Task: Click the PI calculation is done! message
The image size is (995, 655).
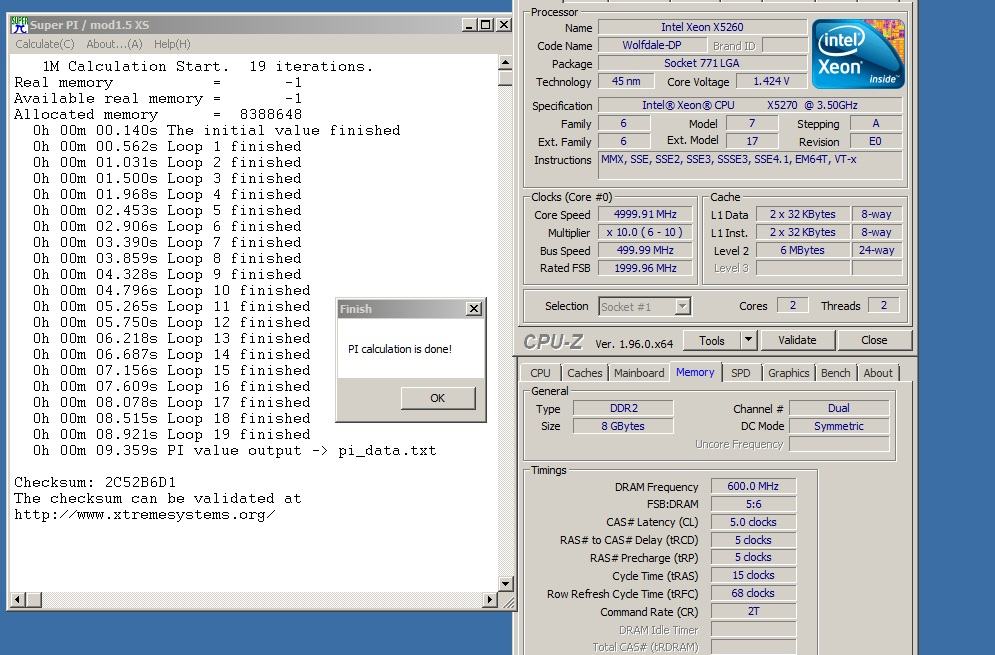Action: [400, 349]
